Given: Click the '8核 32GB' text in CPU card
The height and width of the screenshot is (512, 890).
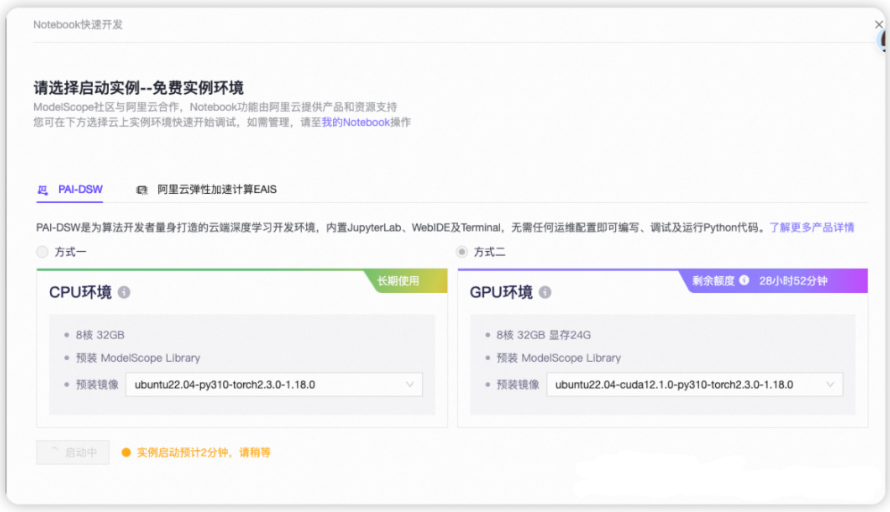Looking at the screenshot, I should (x=100, y=335).
